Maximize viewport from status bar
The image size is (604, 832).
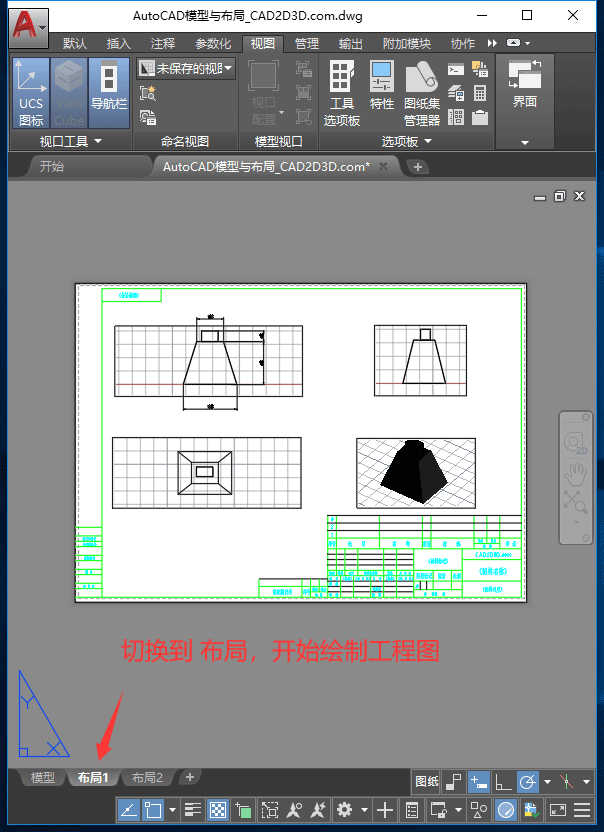[270, 810]
